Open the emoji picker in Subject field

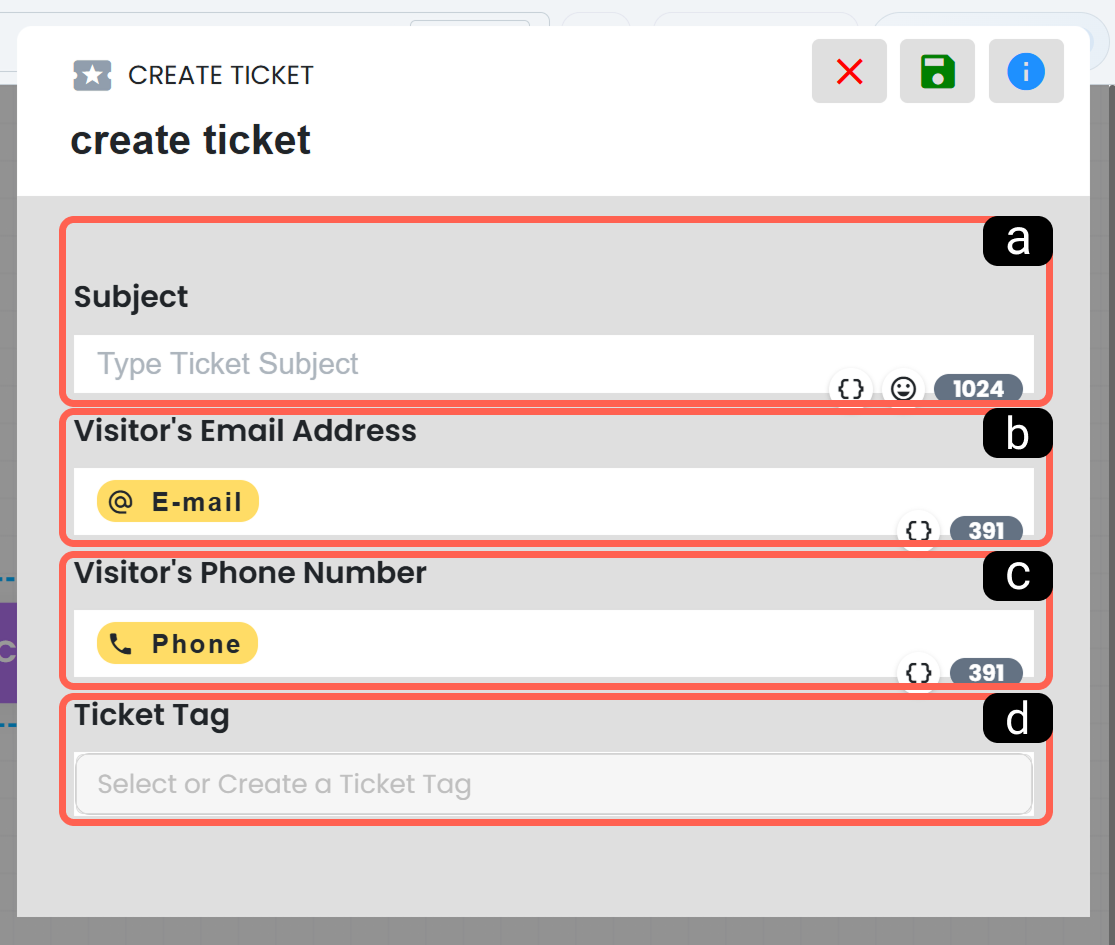(x=903, y=389)
